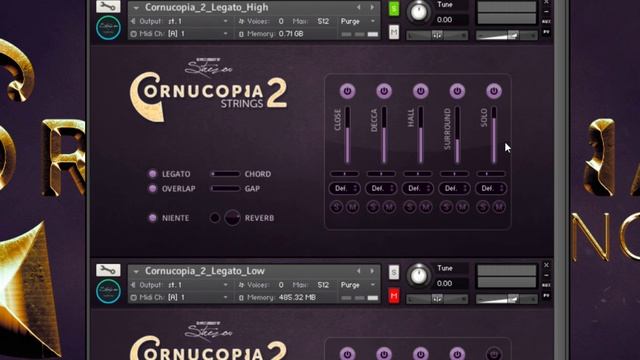640x360 pixels.
Task: Toggle the OVERLAP switch
Action: (153, 189)
